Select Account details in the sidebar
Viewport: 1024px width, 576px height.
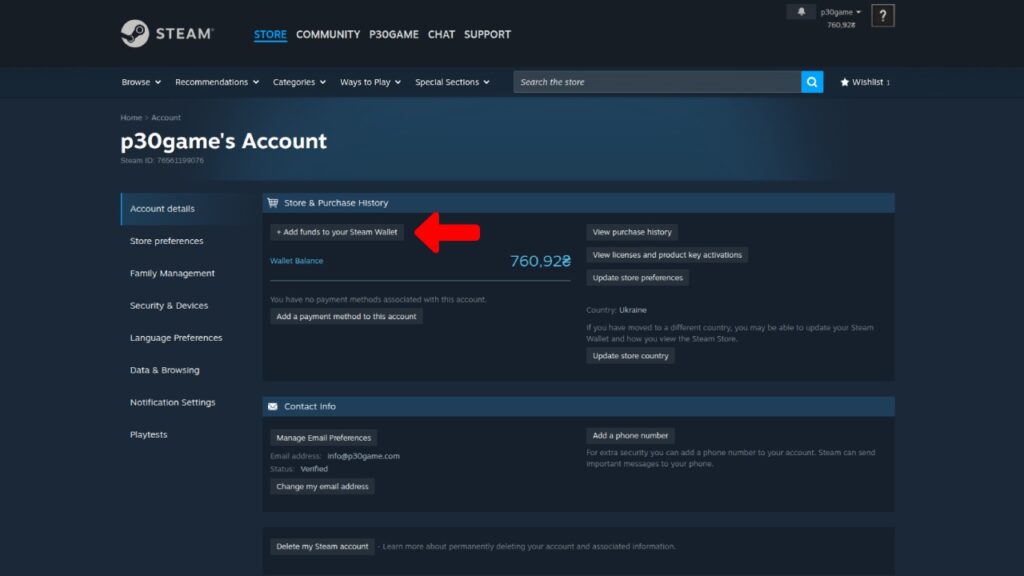[187, 209]
